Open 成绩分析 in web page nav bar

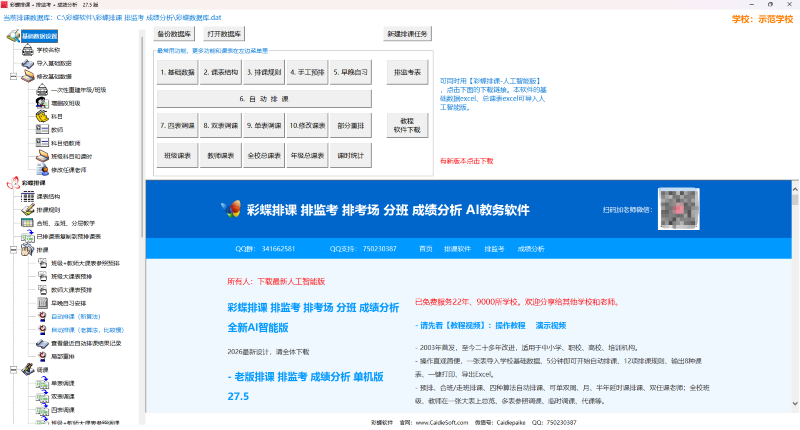(x=531, y=249)
